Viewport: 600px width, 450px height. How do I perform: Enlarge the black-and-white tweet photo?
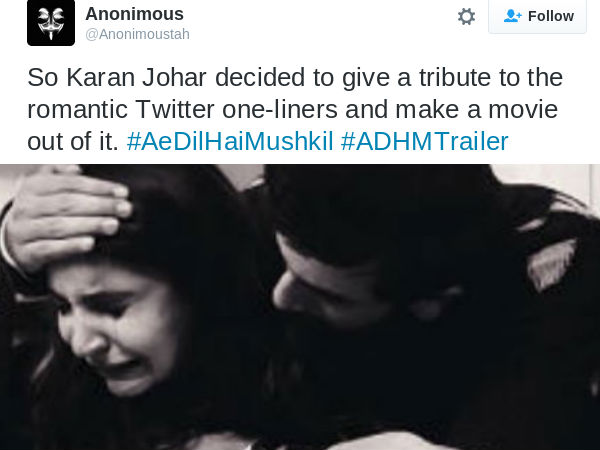point(300,307)
